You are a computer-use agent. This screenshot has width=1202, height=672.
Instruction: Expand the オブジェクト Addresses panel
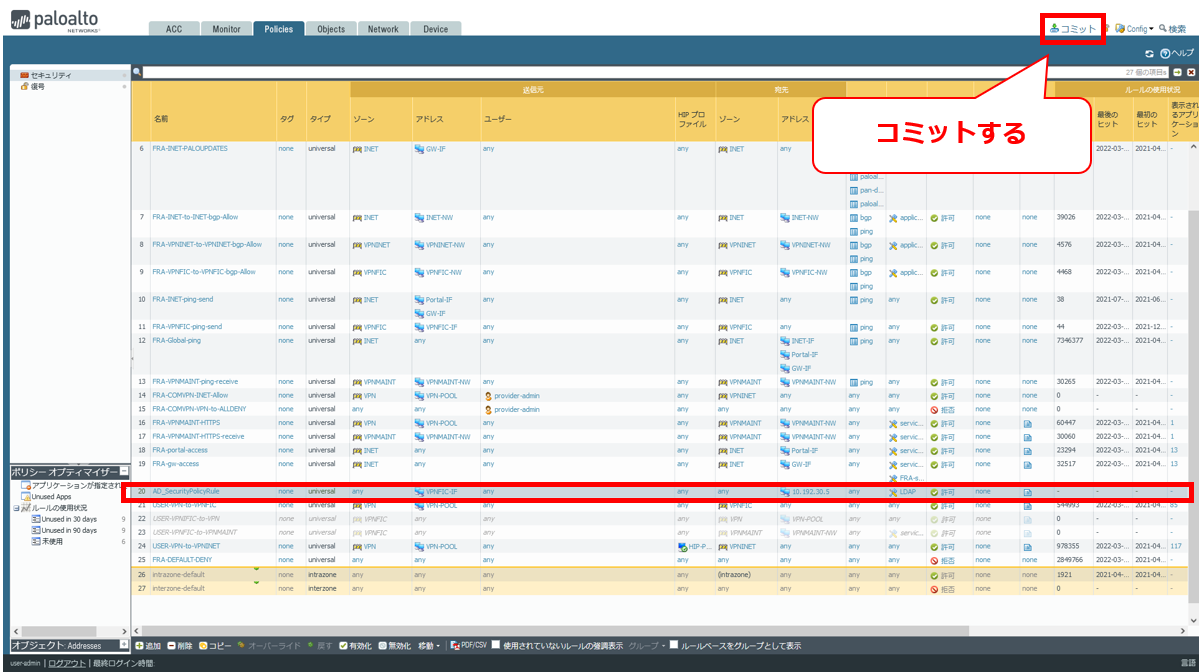124,645
